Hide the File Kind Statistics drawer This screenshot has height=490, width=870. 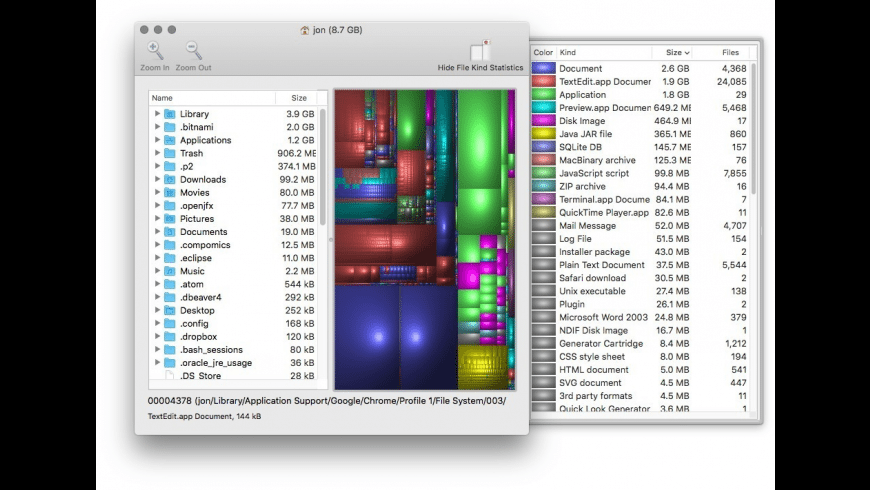480,51
